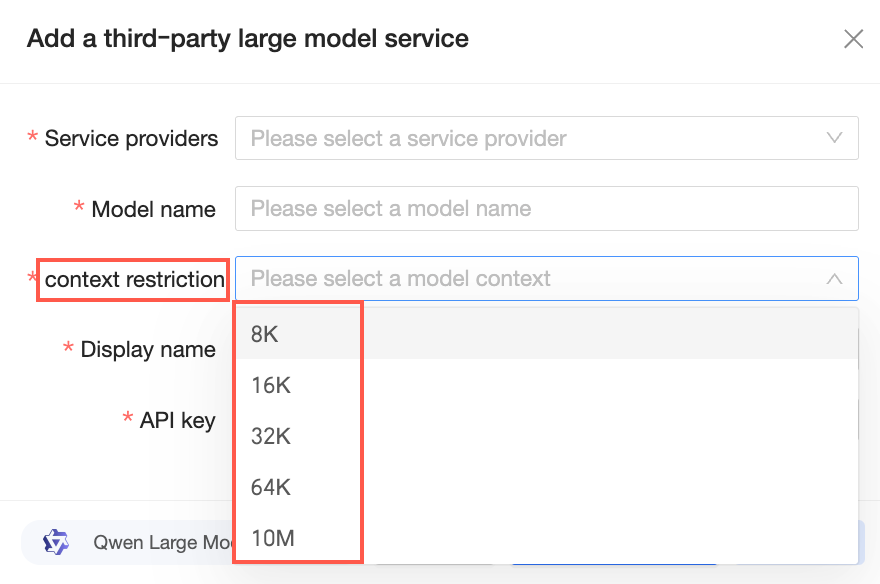This screenshot has height=584, width=880.
Task: Click the Model name input field
Action: (546, 209)
